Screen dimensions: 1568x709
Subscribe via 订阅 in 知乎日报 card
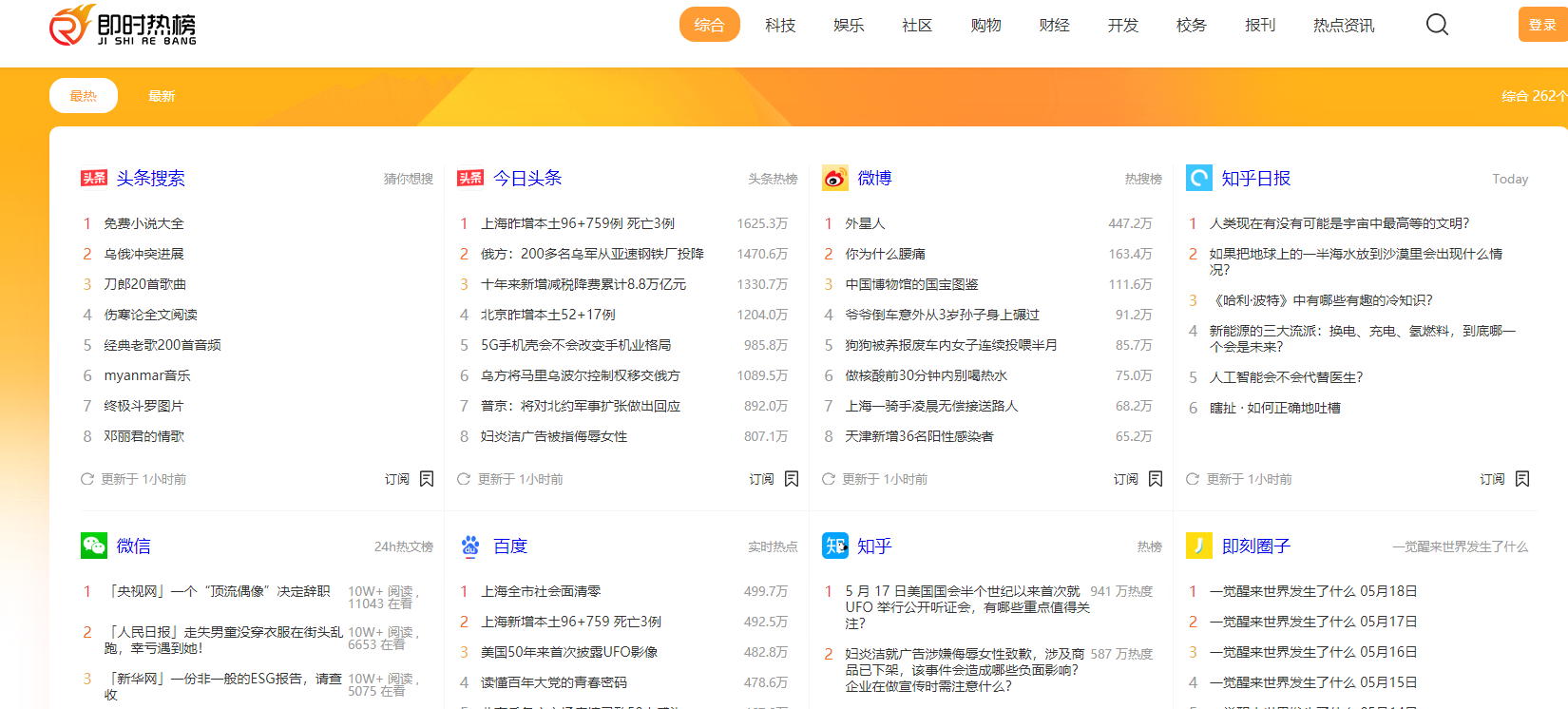tap(1492, 479)
